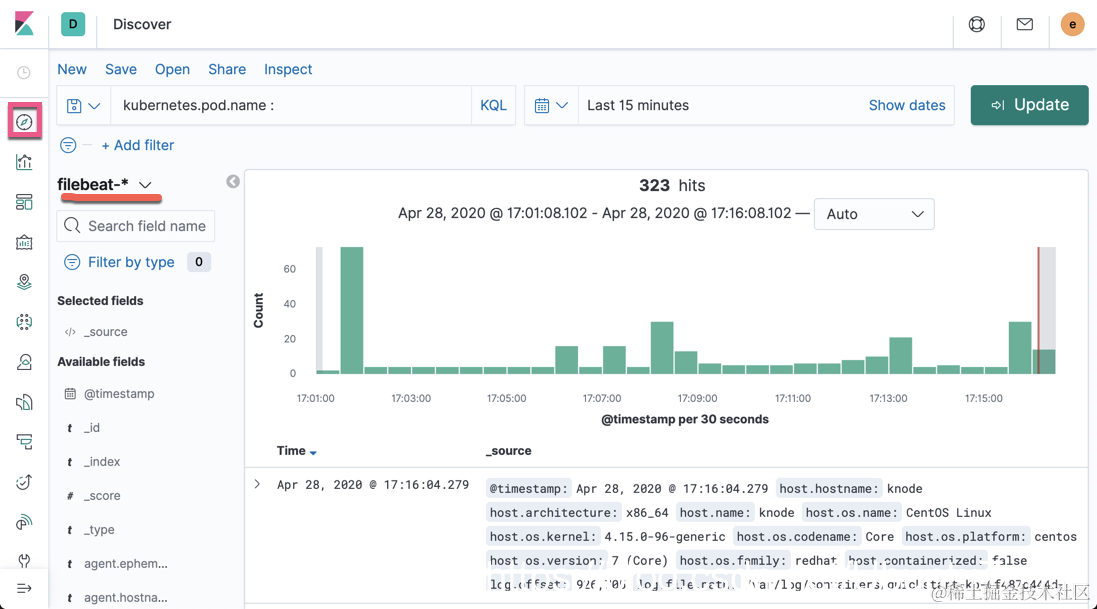1097x609 pixels.
Task: Click New in the top menu
Action: pyautogui.click(x=72, y=69)
